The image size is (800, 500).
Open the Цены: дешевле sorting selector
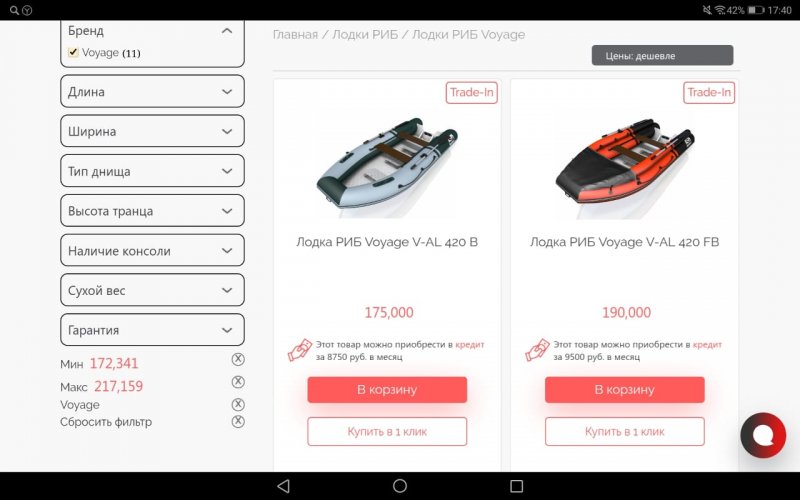[662, 56]
